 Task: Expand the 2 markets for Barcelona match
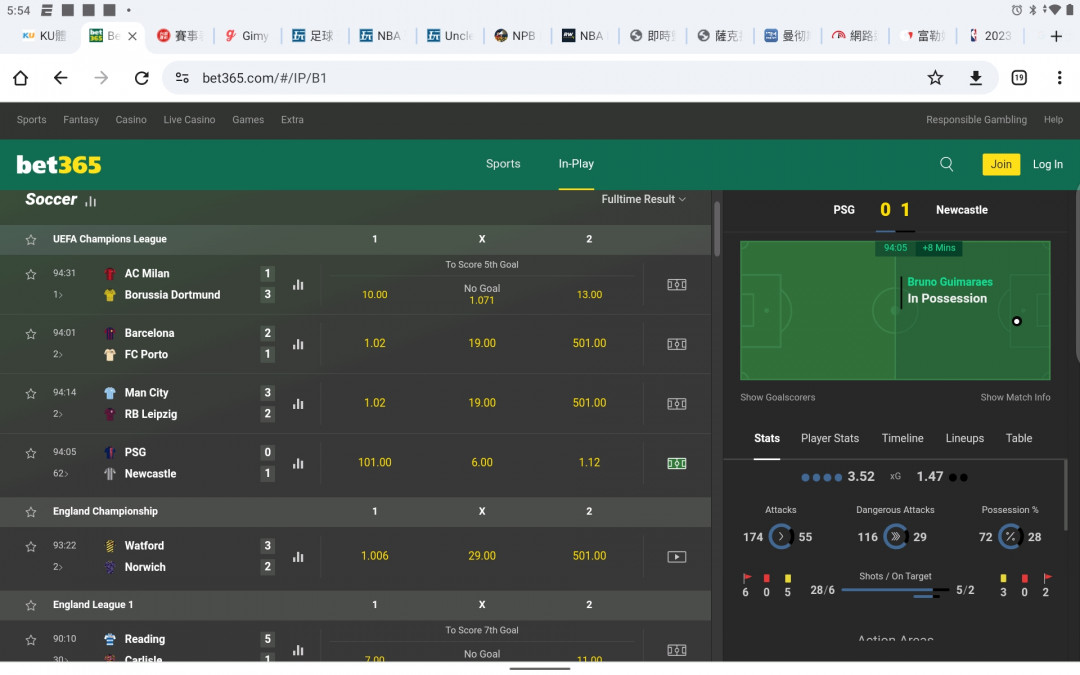coord(58,355)
